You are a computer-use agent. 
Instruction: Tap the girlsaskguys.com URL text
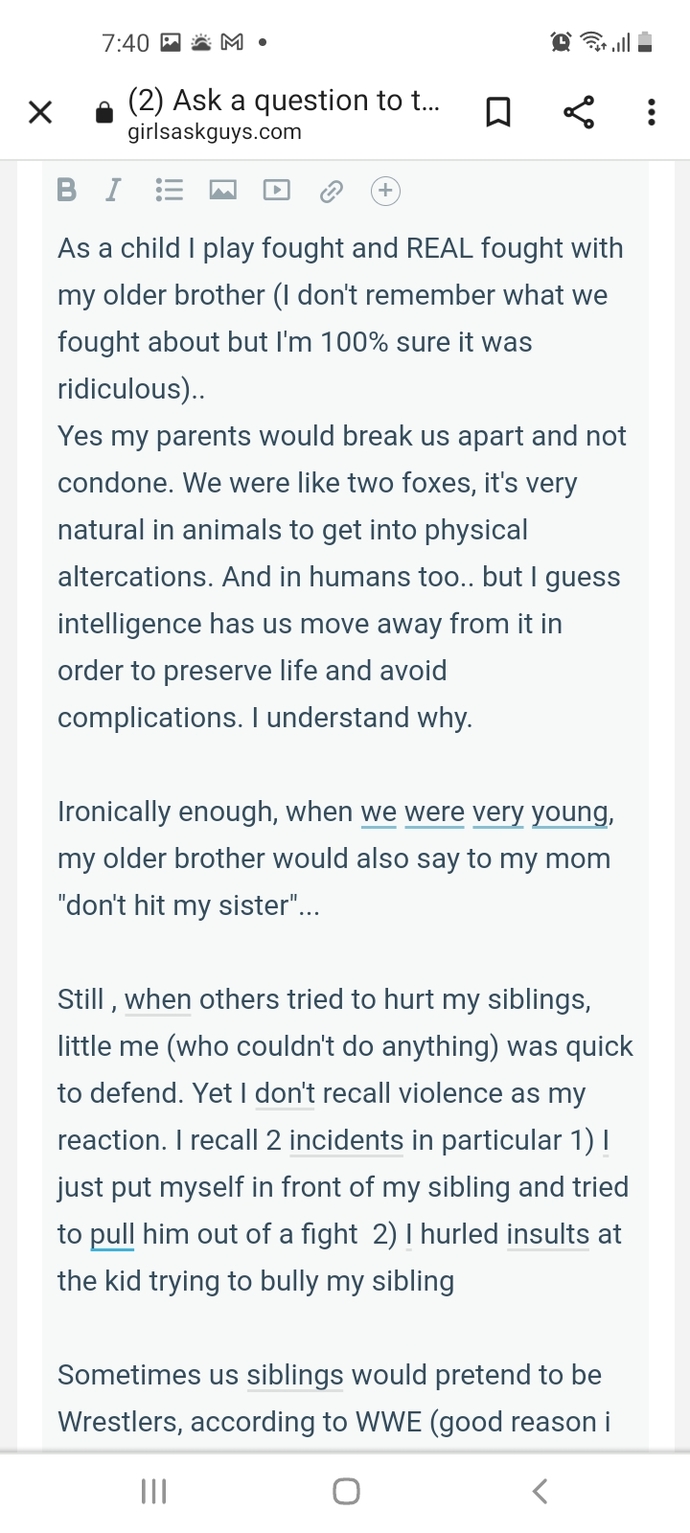(215, 132)
